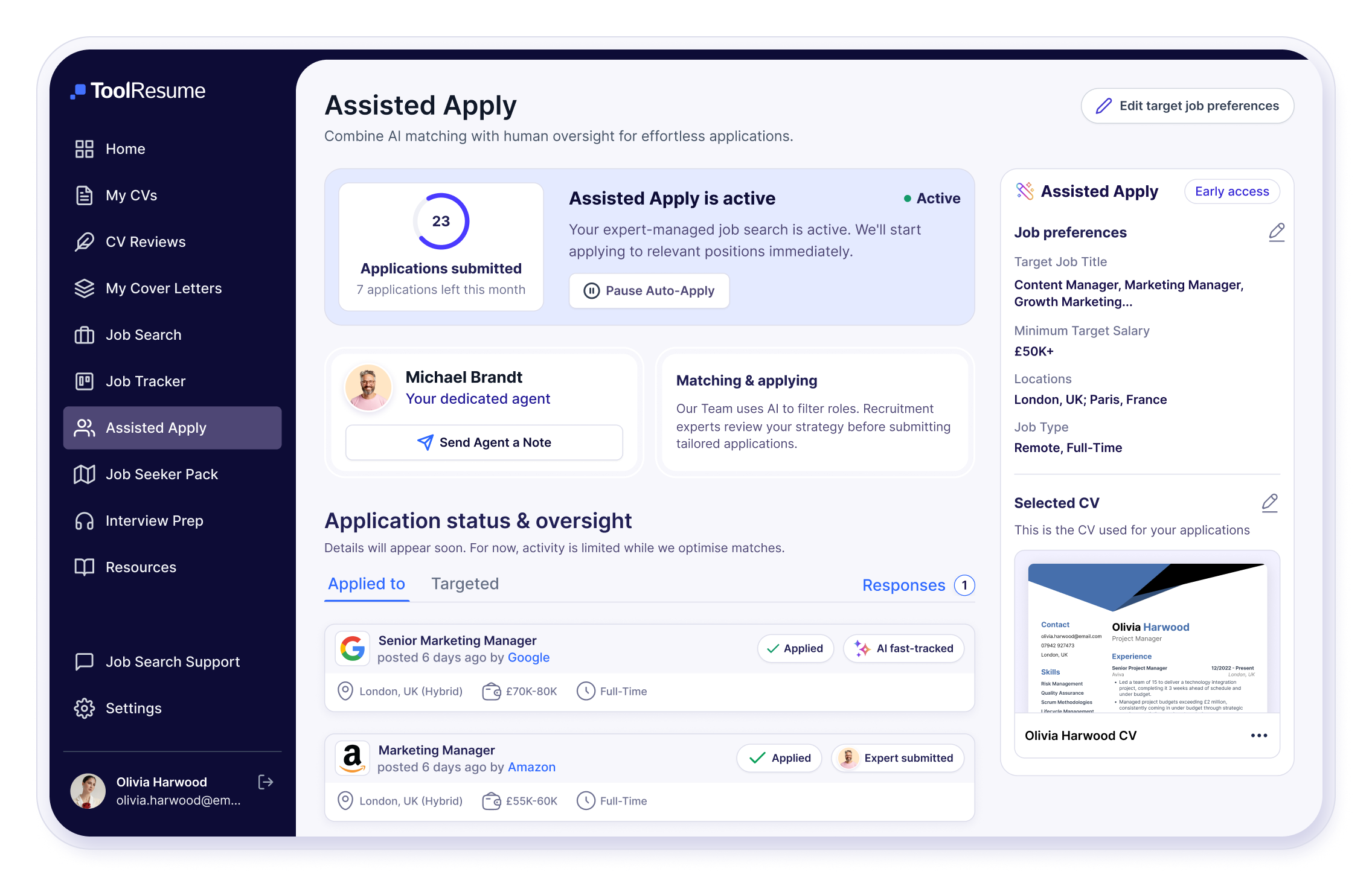
Task: Click Edit target job preferences button
Action: click(x=1187, y=106)
